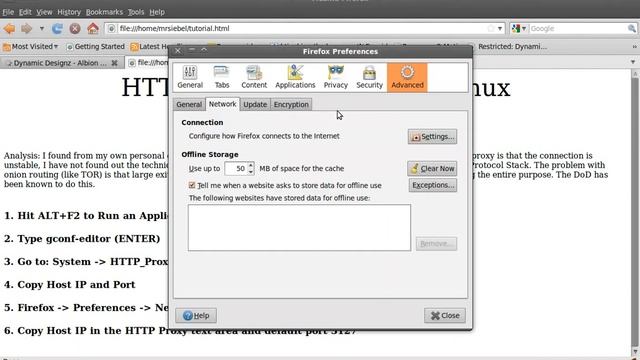Switch to the Network sub-tab
The height and width of the screenshot is (360, 640).
coord(222,104)
